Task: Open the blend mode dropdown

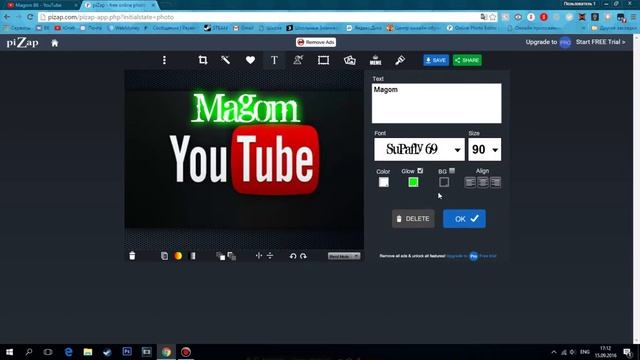Action: [344, 256]
